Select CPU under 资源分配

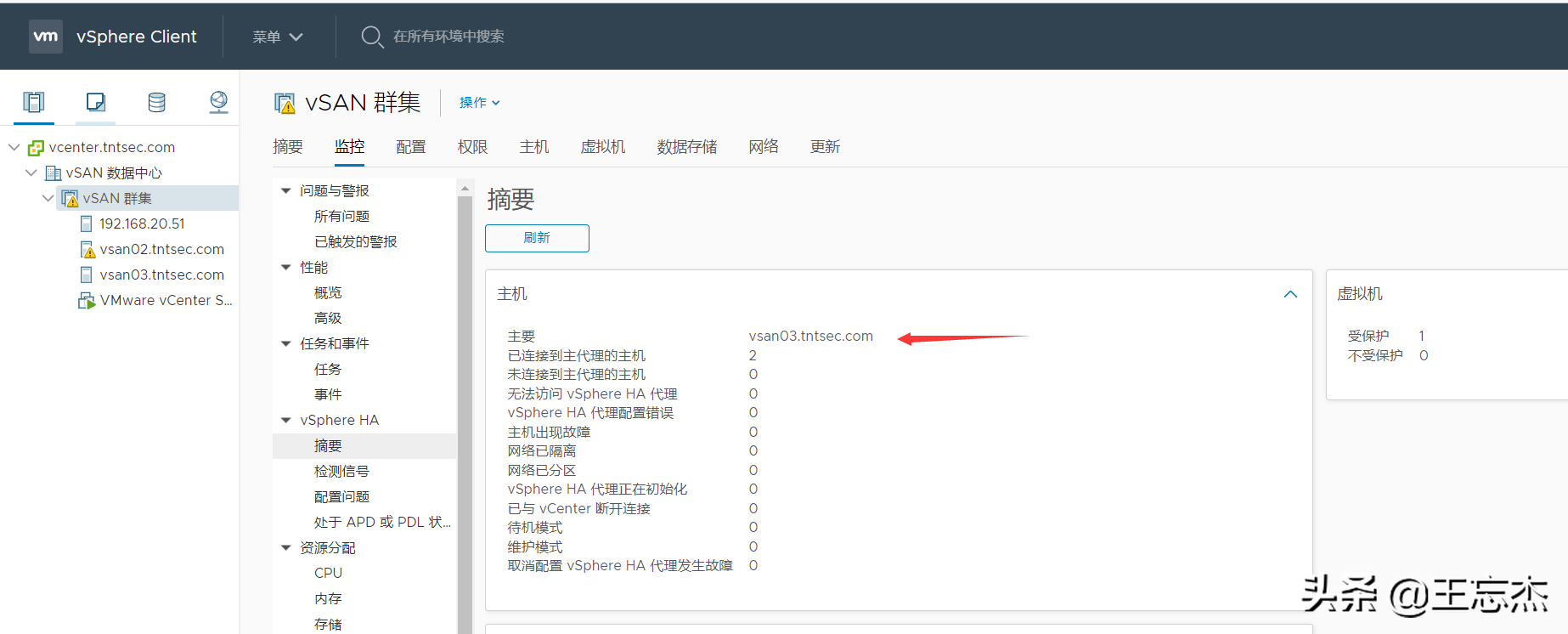[x=328, y=573]
